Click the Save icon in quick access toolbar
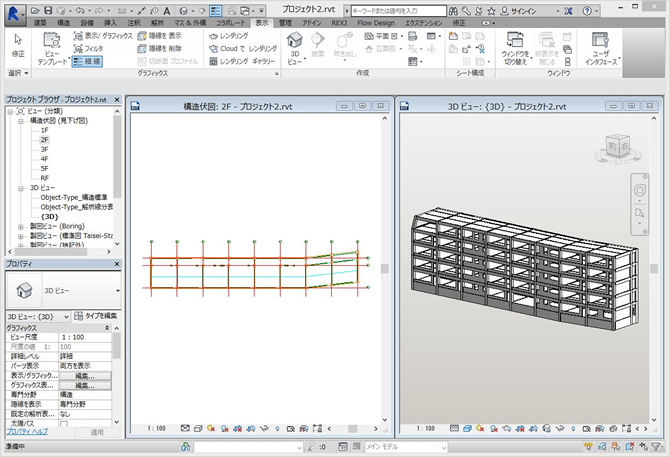This screenshot has width=670, height=457. [x=48, y=11]
